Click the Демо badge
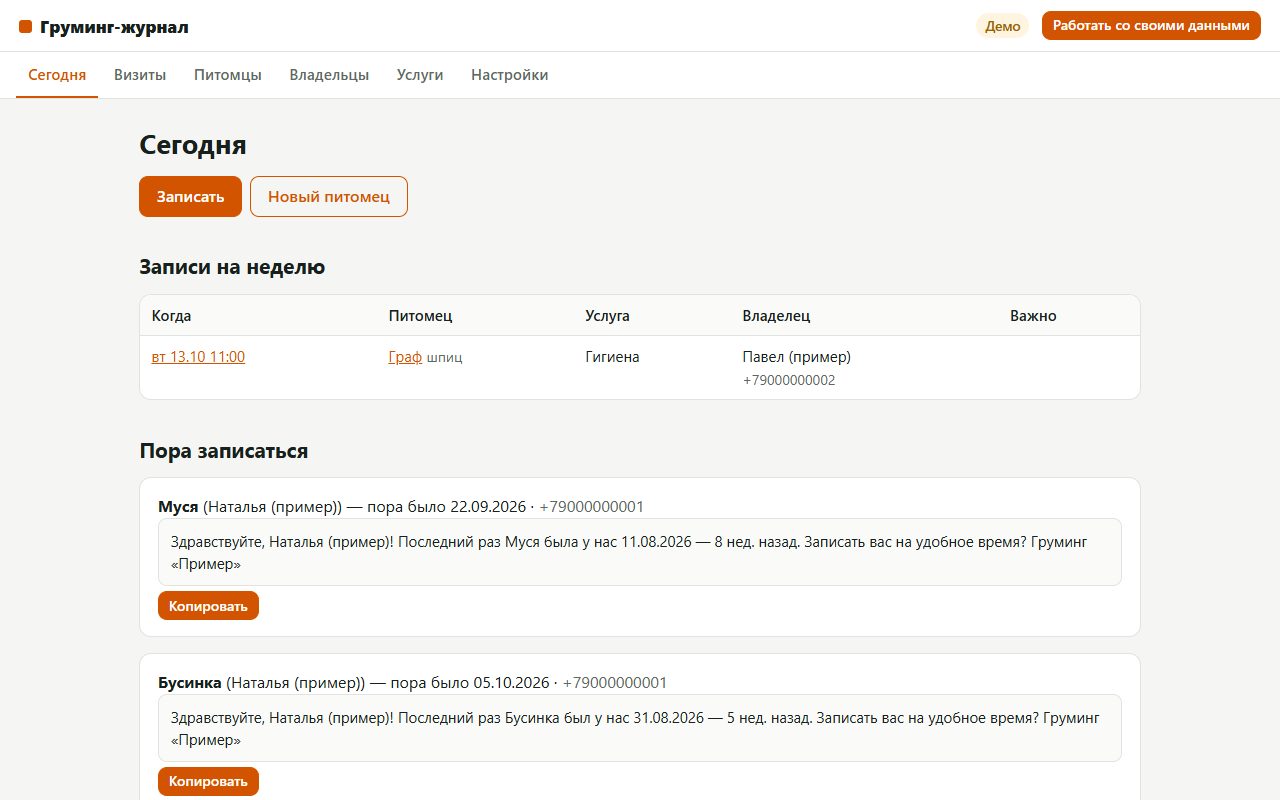Viewport: 1280px width, 800px height. (x=1002, y=26)
